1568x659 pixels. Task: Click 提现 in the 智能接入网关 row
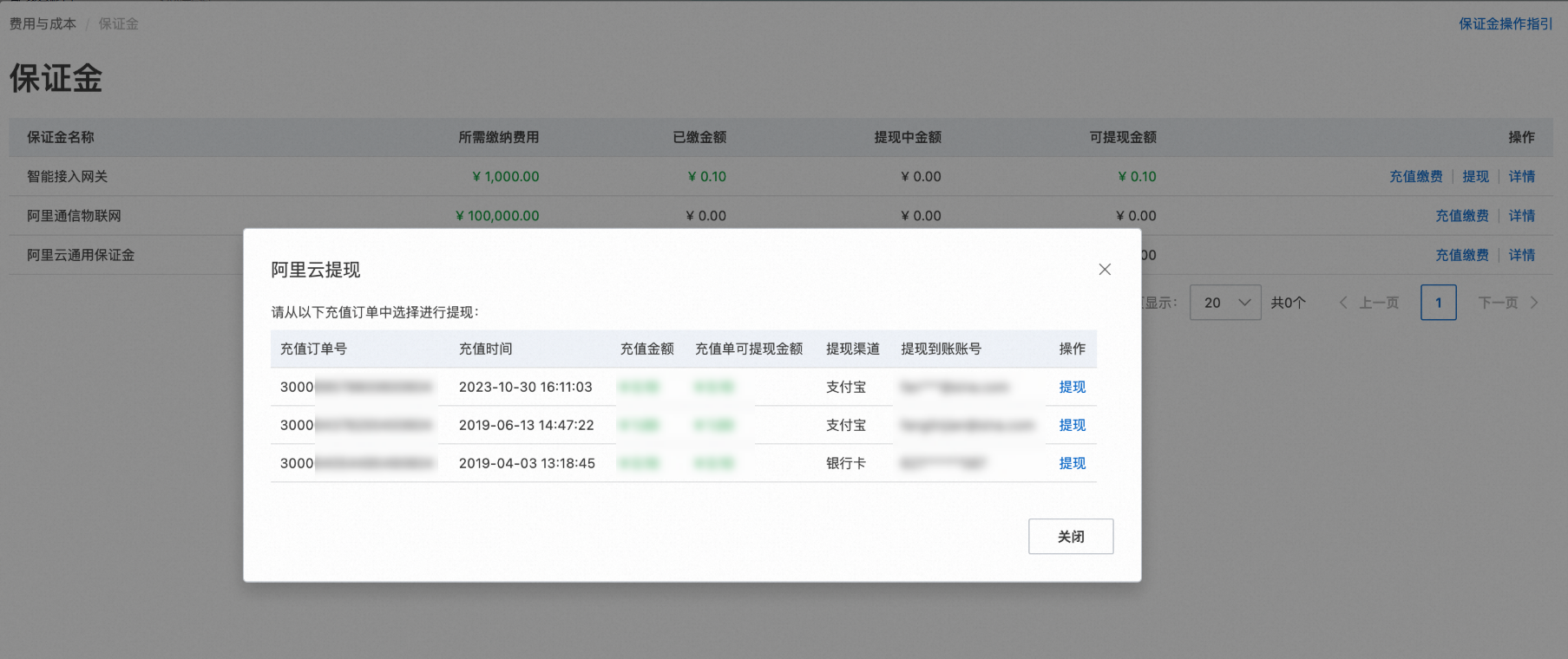point(1475,176)
